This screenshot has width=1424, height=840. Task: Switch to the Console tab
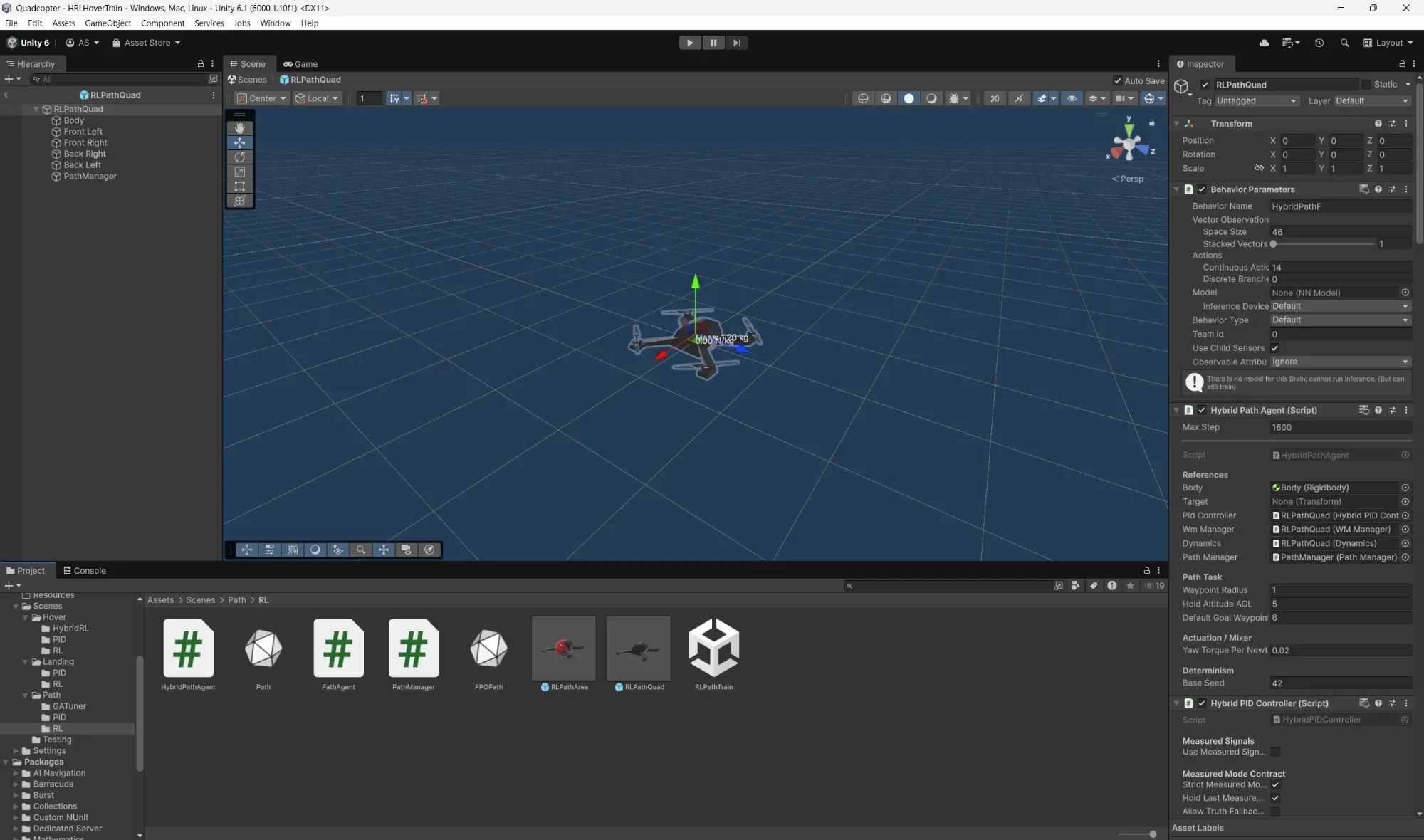pyautogui.click(x=85, y=571)
